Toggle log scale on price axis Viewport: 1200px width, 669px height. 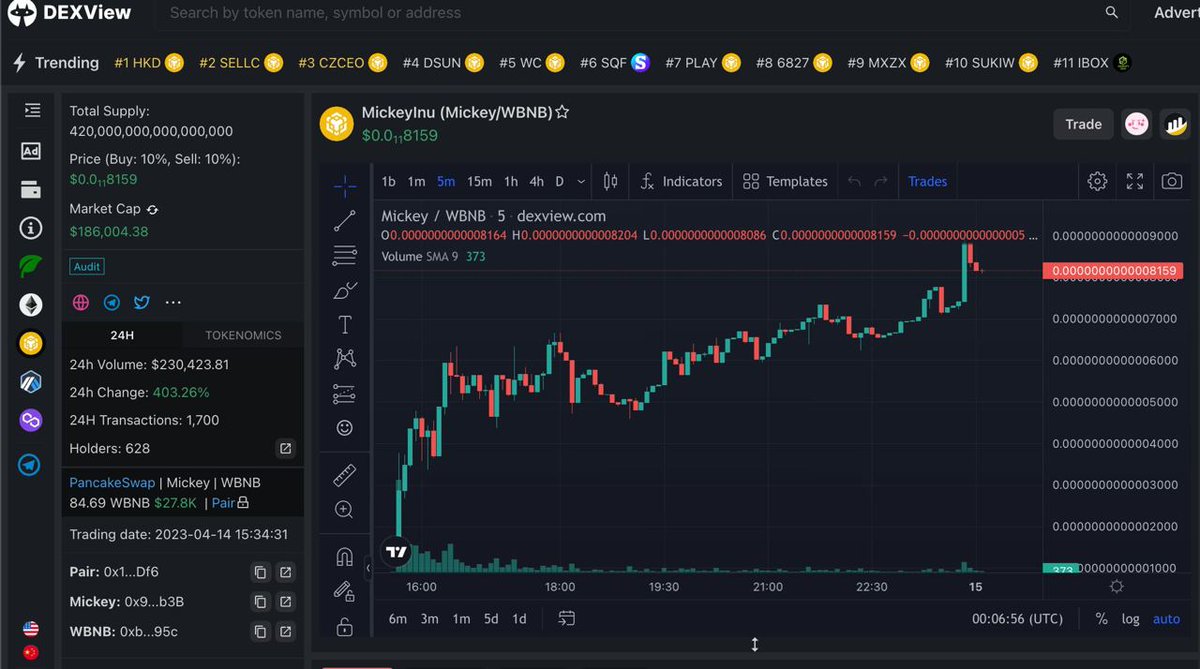pyautogui.click(x=1130, y=619)
